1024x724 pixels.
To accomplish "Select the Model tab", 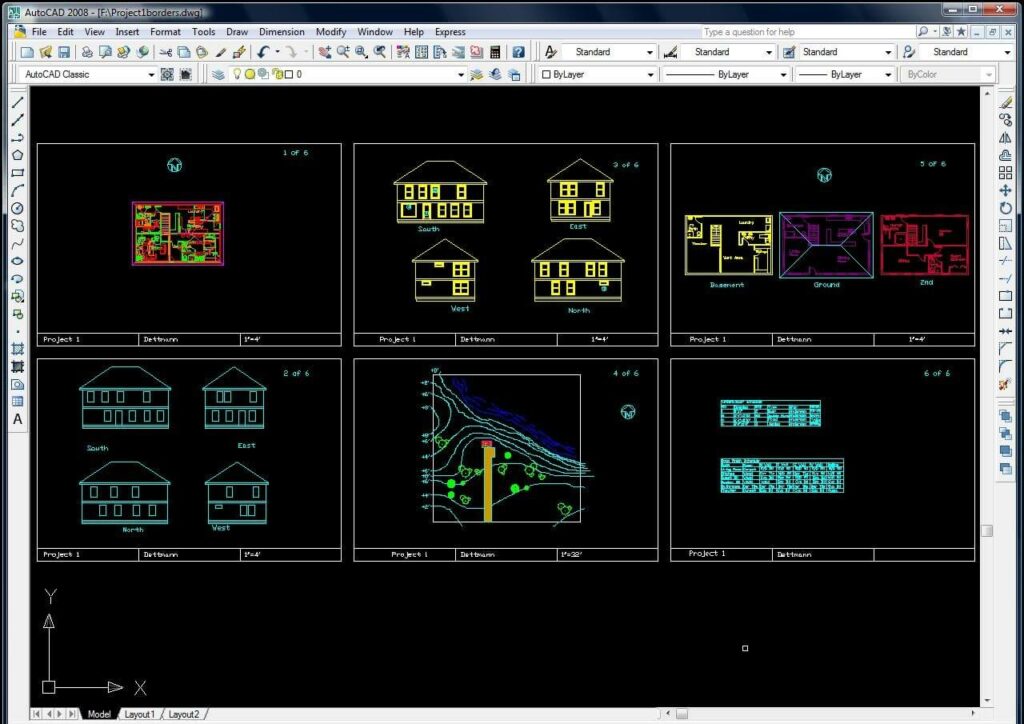I will (99, 714).
